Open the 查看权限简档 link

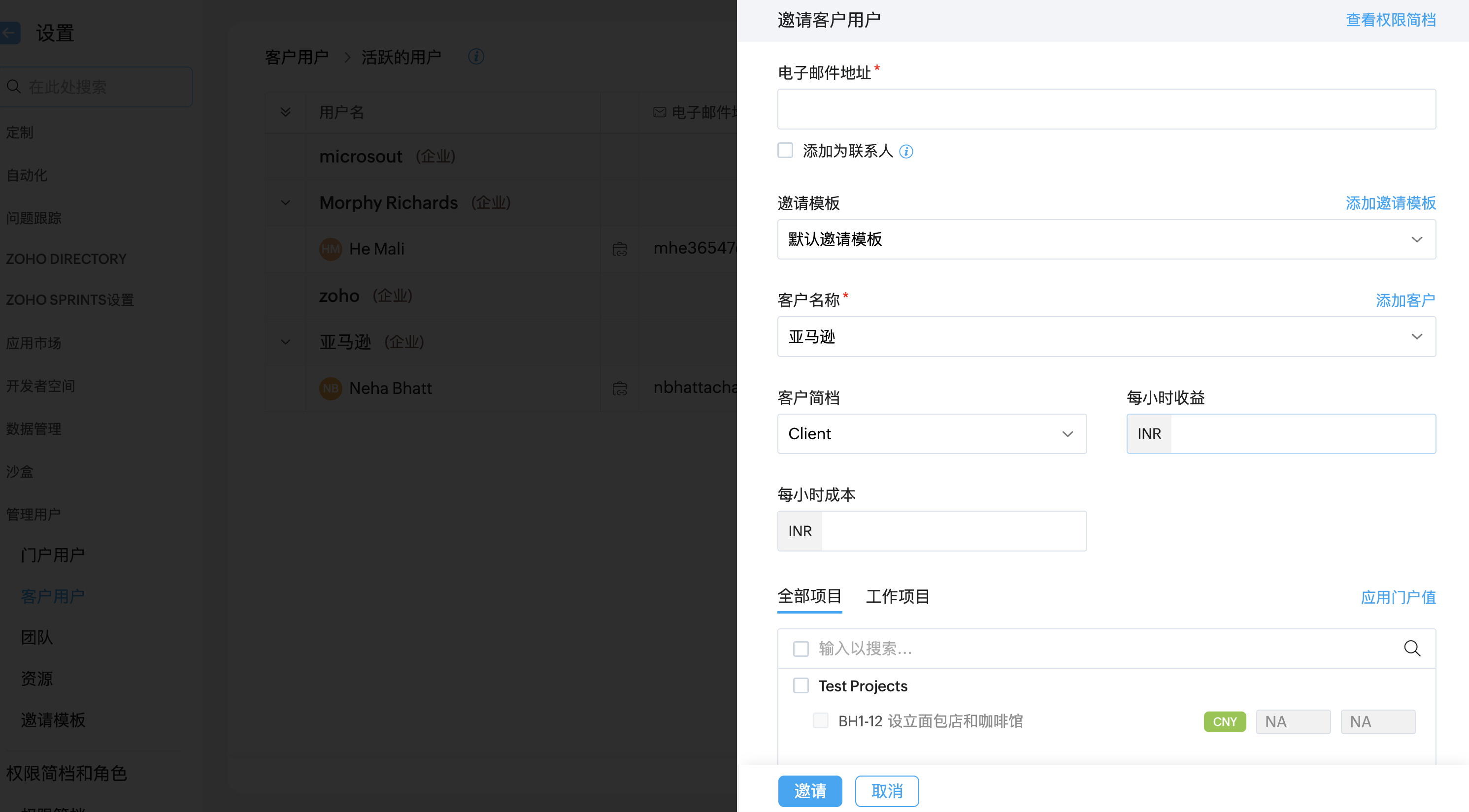point(1390,20)
